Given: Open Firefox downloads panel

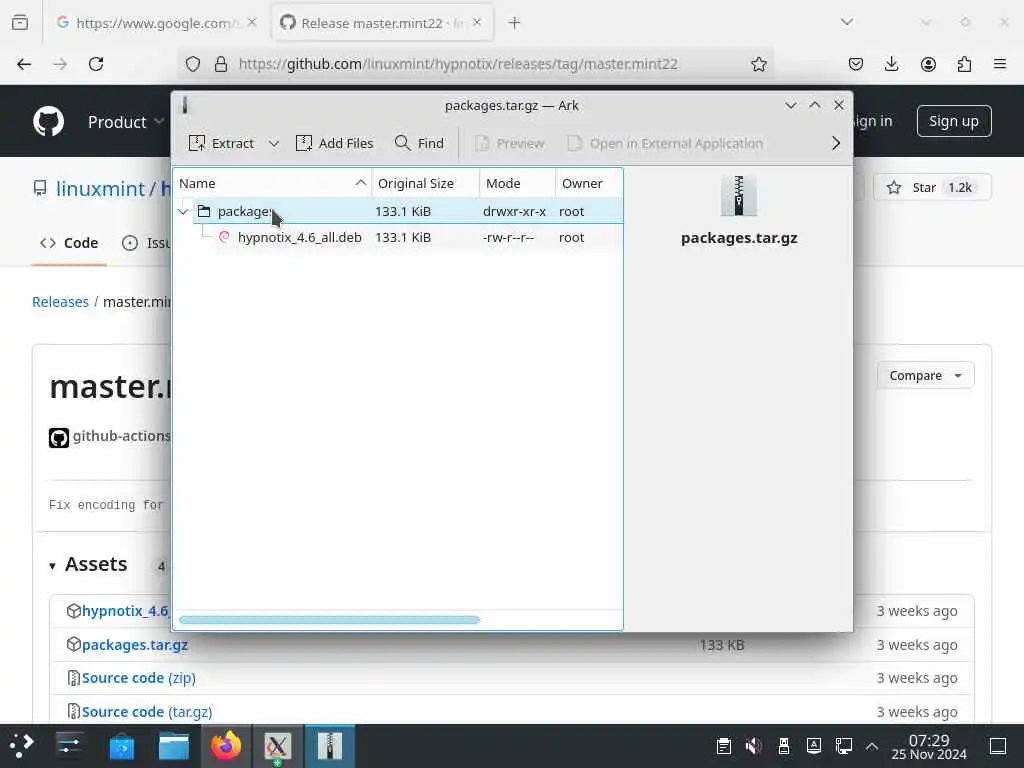Looking at the screenshot, I should 891,64.
